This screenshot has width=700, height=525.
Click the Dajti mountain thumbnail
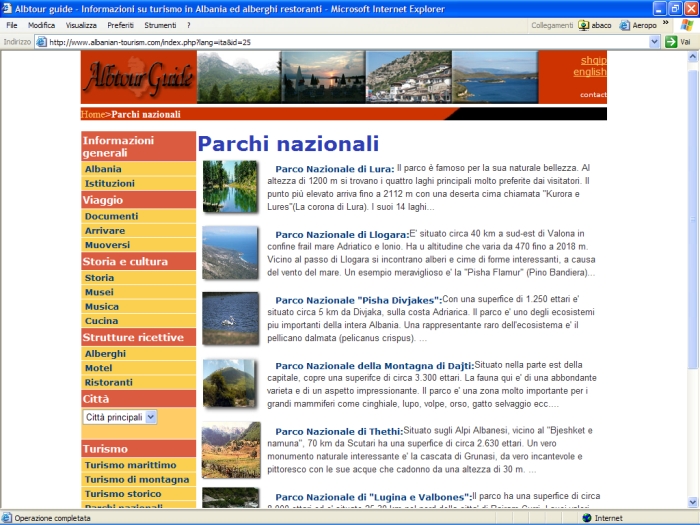pos(229,383)
